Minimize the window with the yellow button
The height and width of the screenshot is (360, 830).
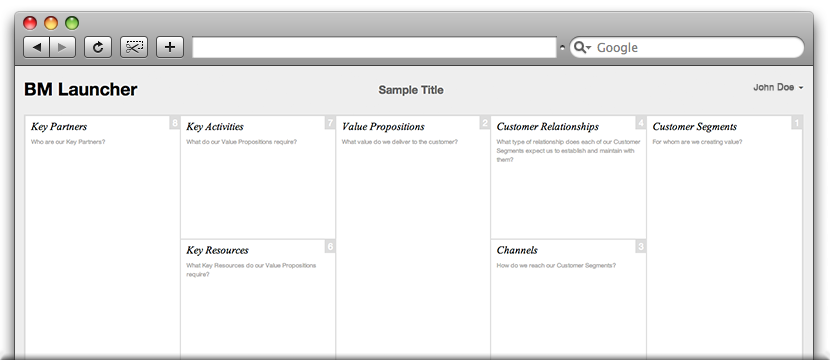[x=51, y=23]
